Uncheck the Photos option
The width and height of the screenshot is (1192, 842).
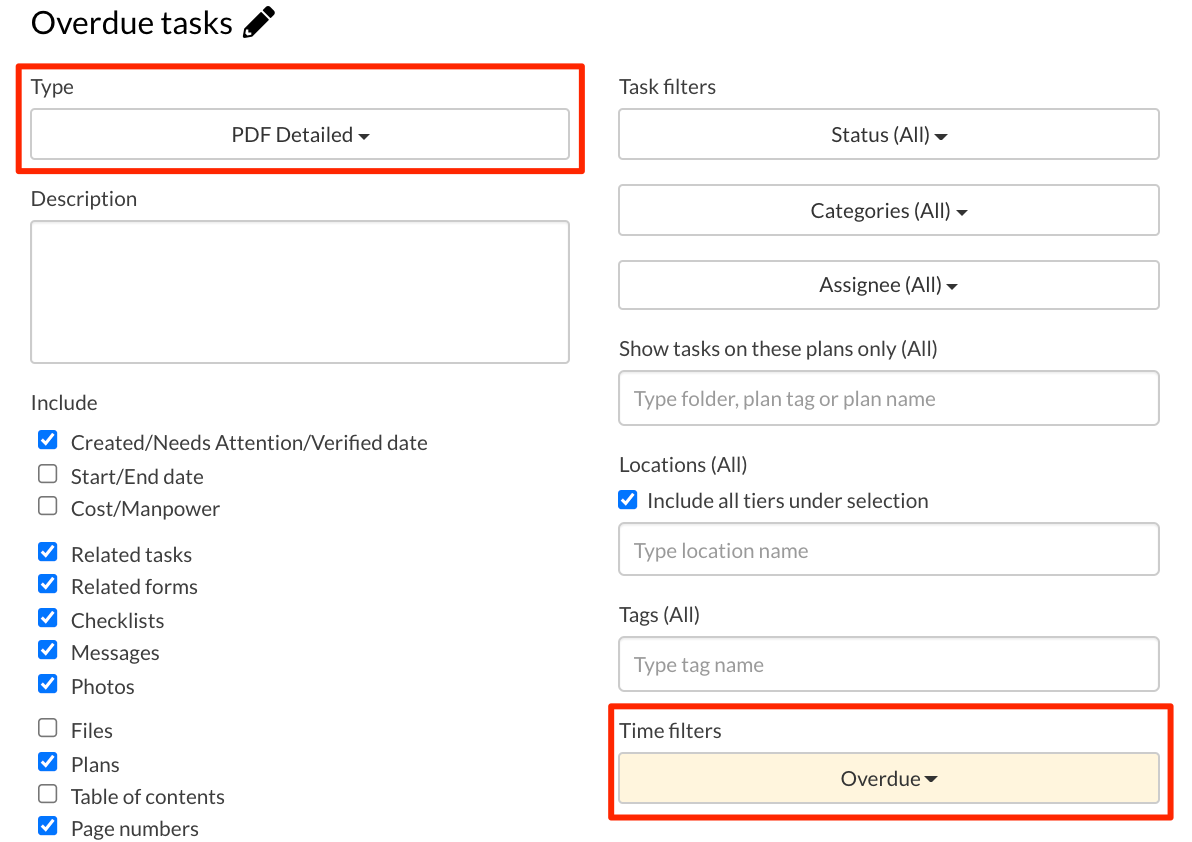[48, 685]
